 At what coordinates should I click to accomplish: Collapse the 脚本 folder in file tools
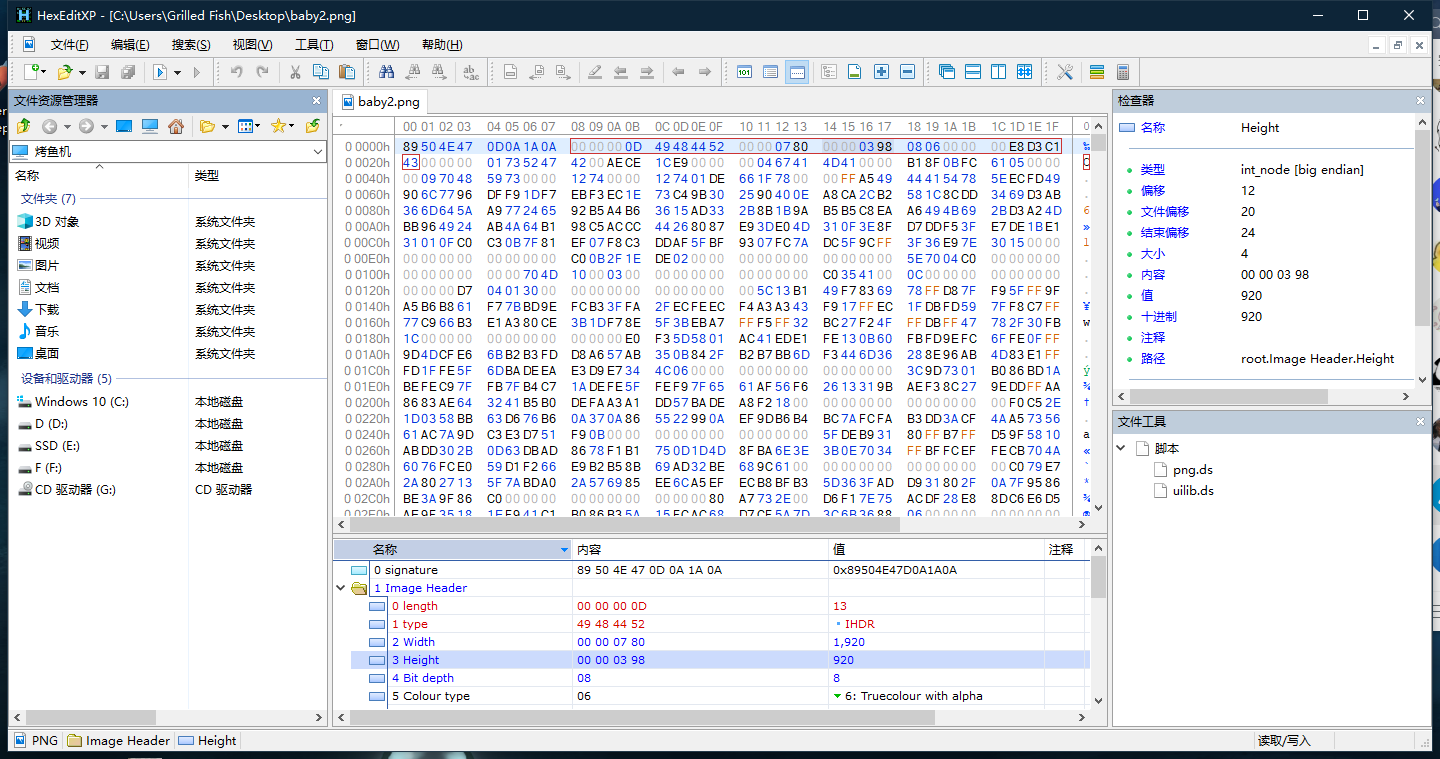pyautogui.click(x=1122, y=448)
